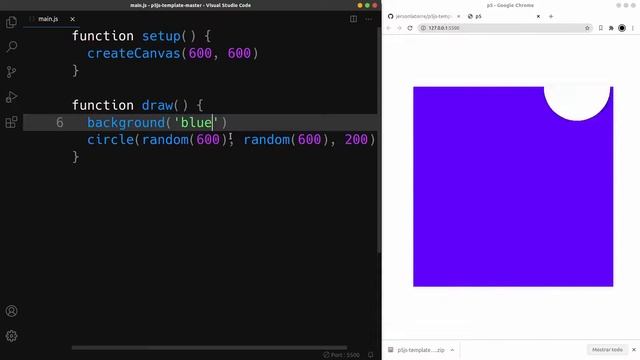Open the Manage gear settings menu
This screenshot has width=640, height=360.
[11, 336]
